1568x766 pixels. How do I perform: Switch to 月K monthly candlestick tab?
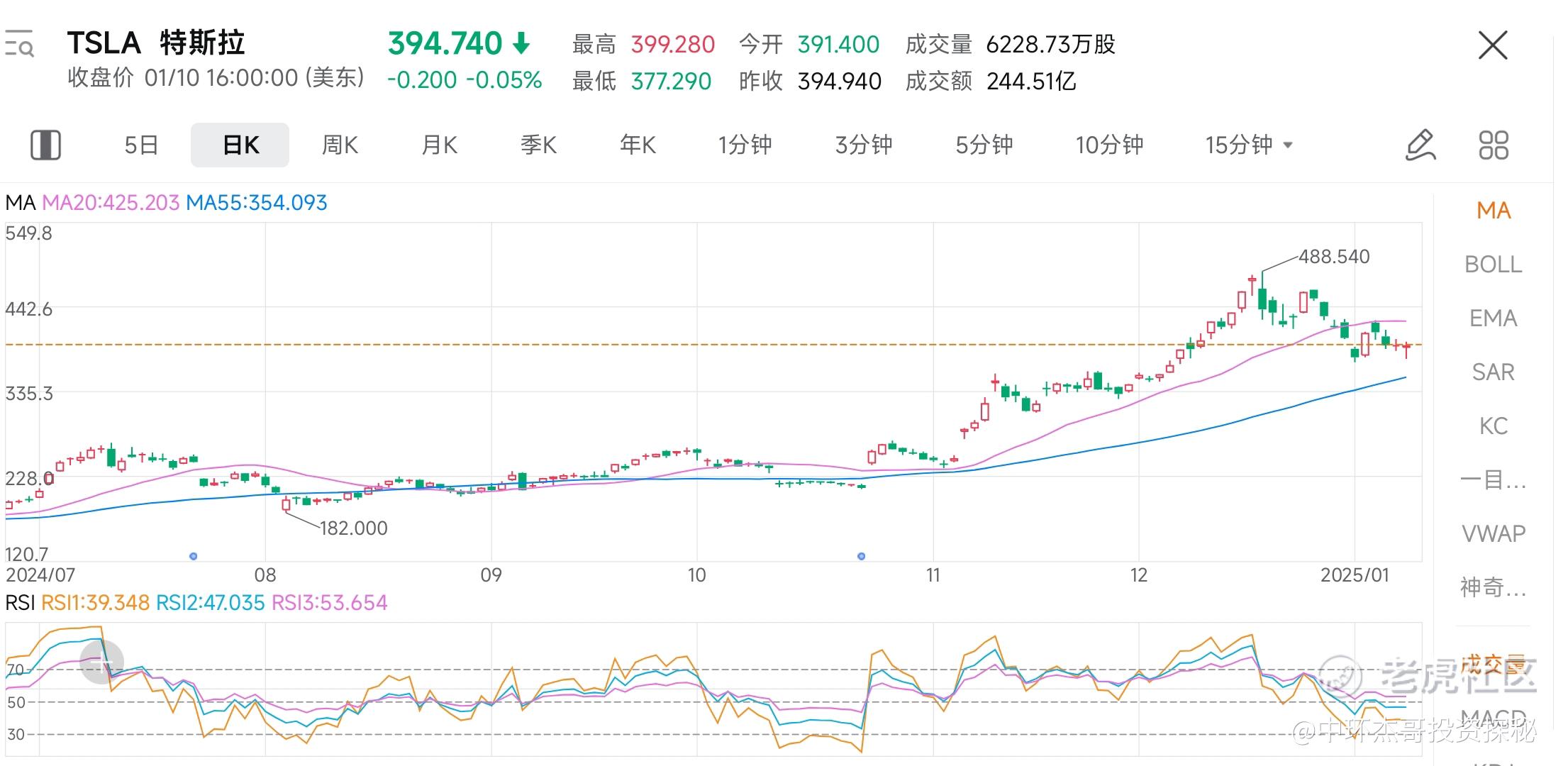click(439, 145)
